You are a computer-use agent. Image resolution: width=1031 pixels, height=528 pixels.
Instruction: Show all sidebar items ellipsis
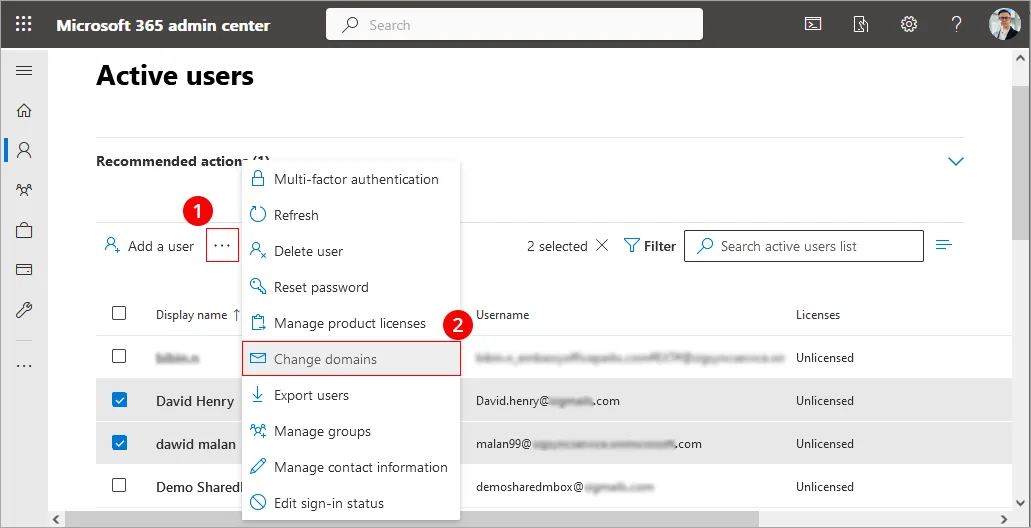click(x=24, y=366)
